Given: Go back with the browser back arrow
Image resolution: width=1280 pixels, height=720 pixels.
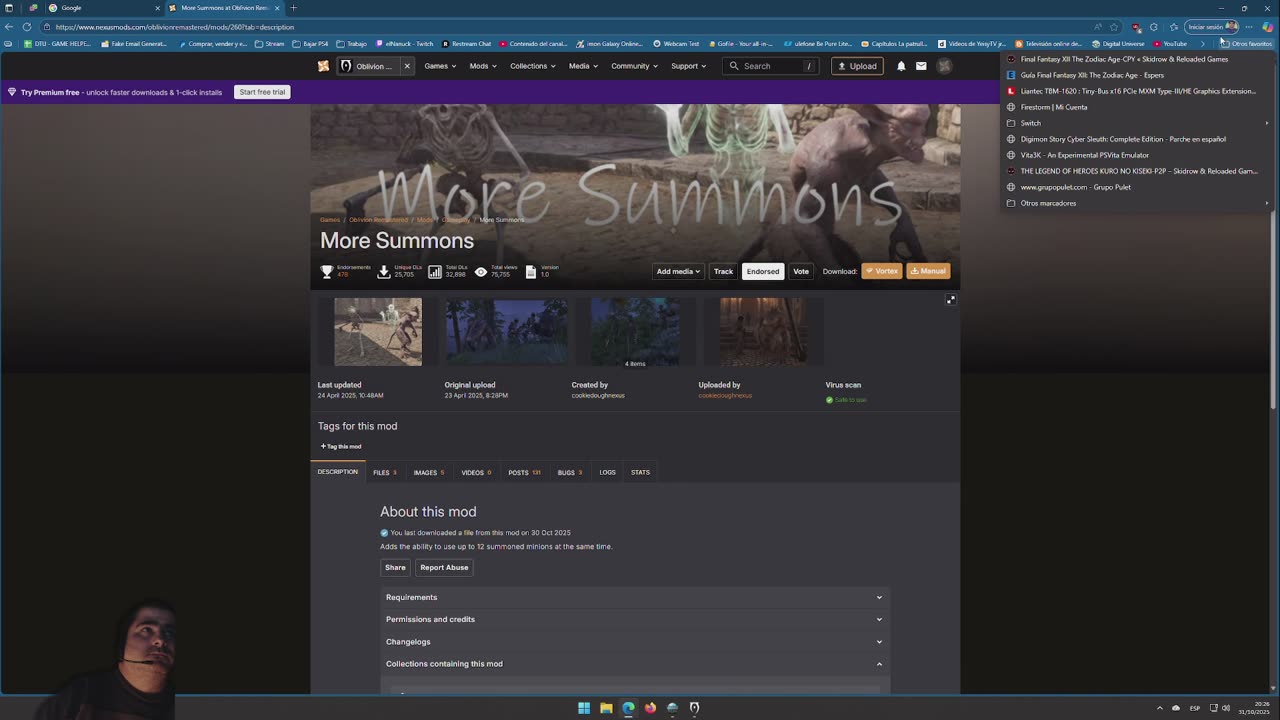Looking at the screenshot, I should pos(9,27).
